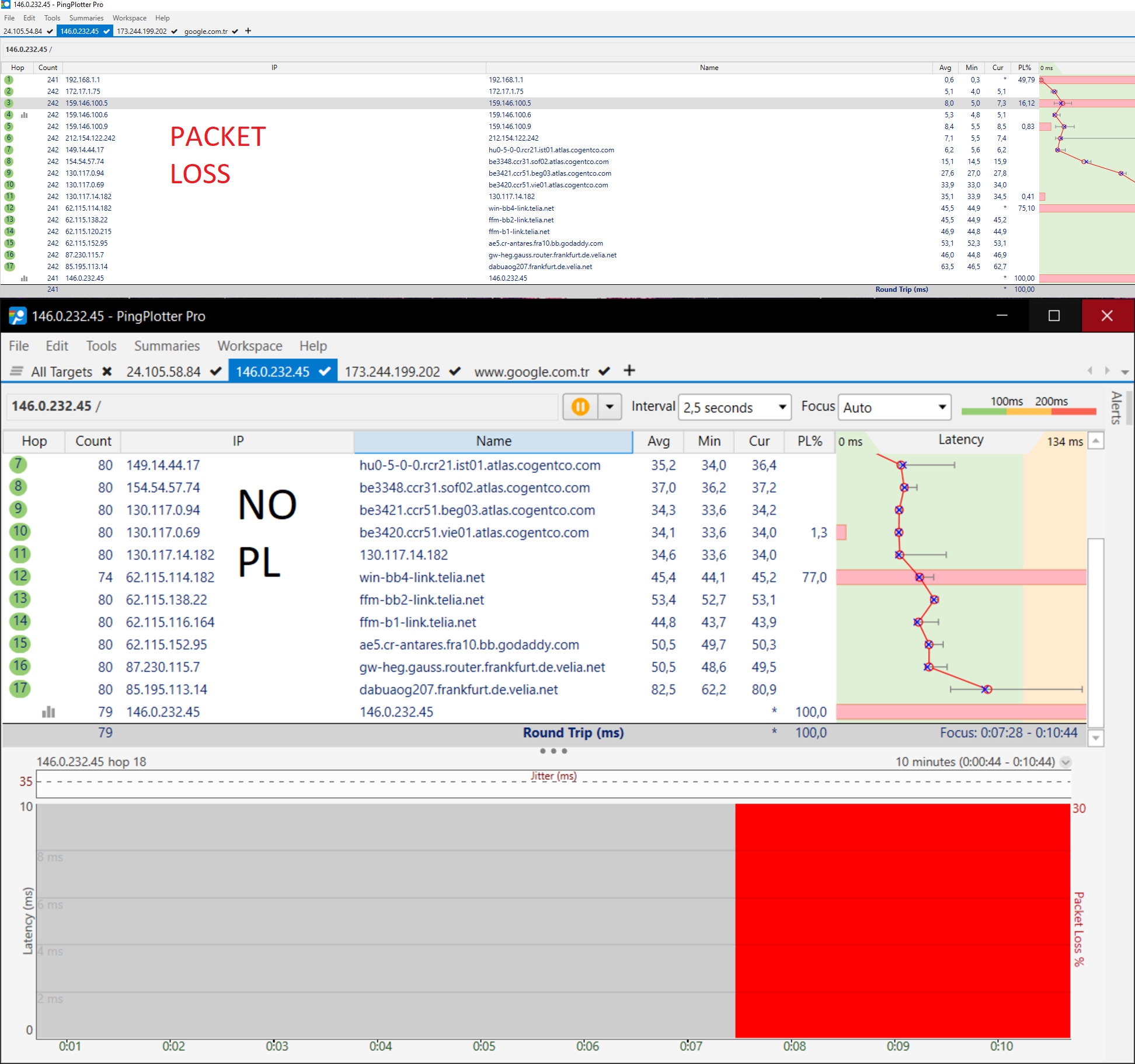Screen dimensions: 1135x1064
Task: Click the hop 12 circle icon in the top window
Action: click(9, 208)
